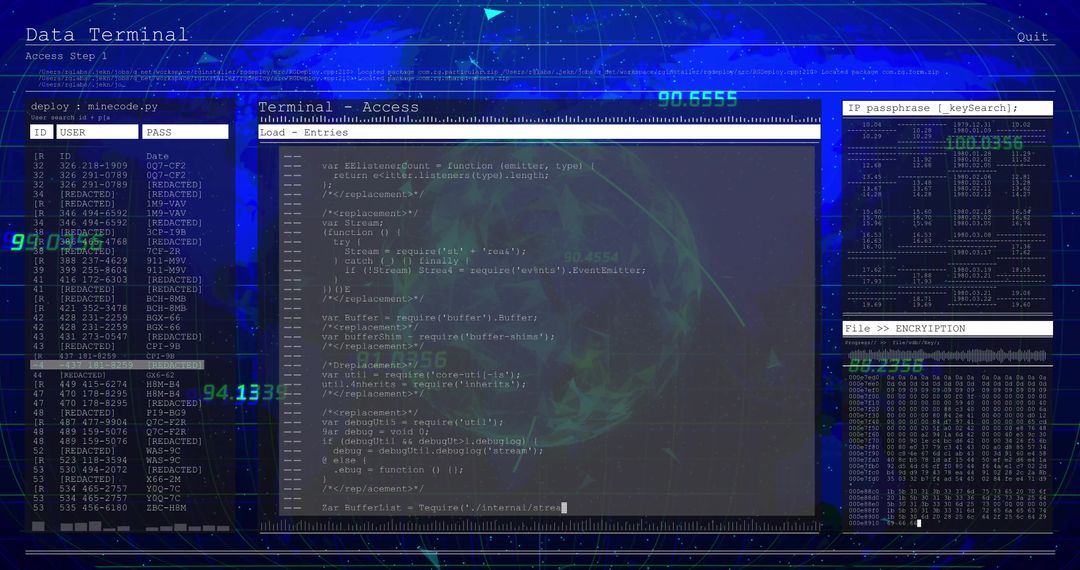
Task: Select user entry 421 352-3478
Action: pos(93,308)
